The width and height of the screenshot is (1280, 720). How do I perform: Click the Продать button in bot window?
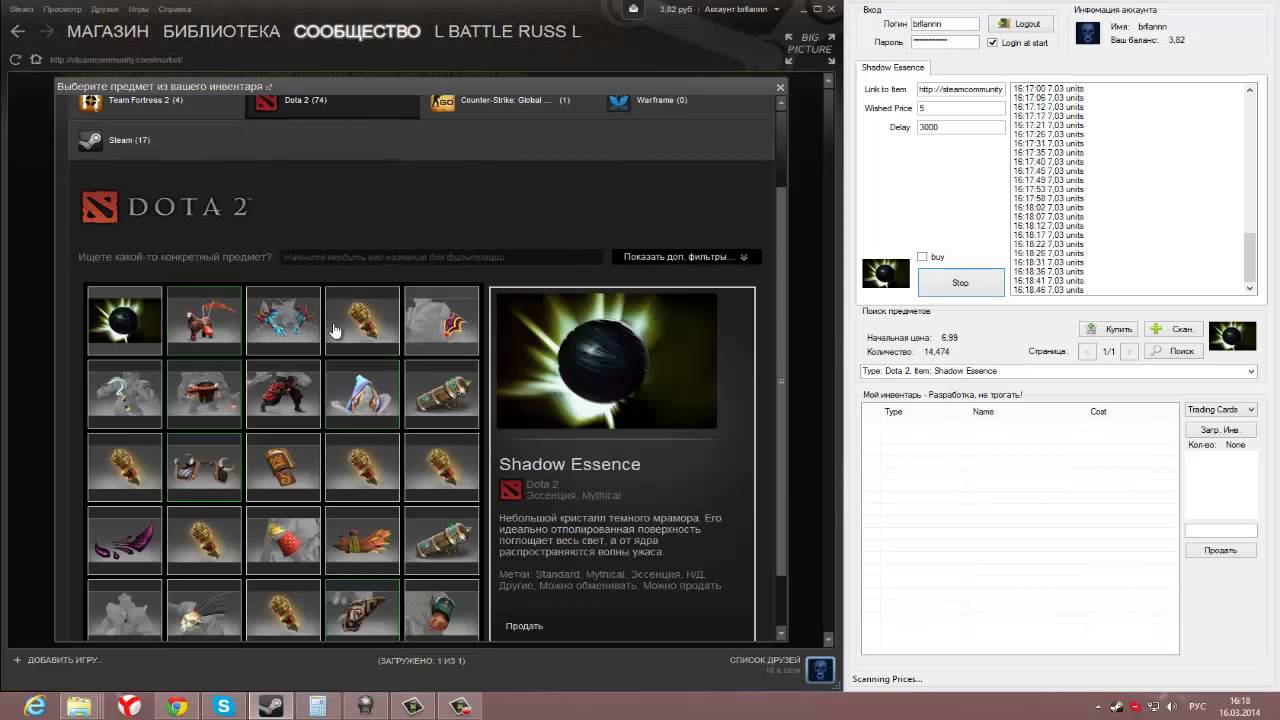pyautogui.click(x=1221, y=550)
